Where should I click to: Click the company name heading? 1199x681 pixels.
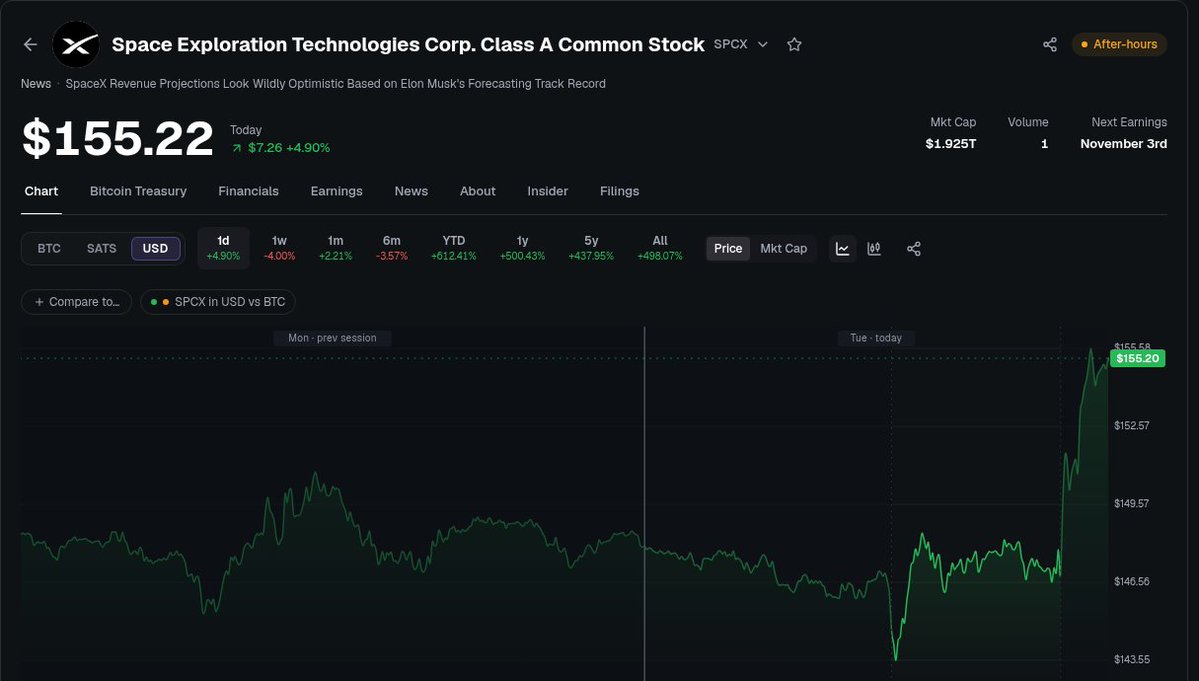click(x=408, y=44)
